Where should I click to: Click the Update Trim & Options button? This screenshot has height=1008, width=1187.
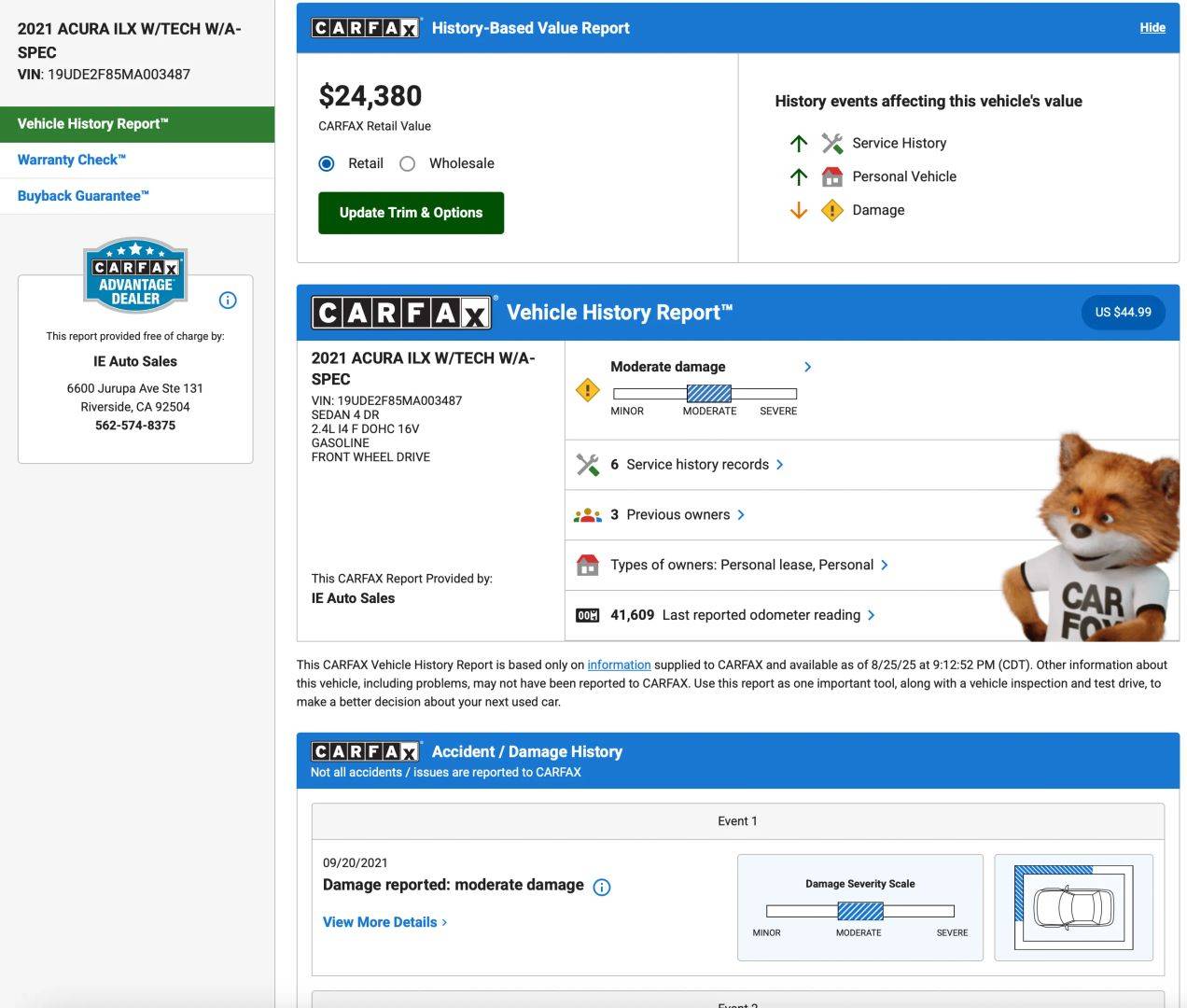pos(411,213)
